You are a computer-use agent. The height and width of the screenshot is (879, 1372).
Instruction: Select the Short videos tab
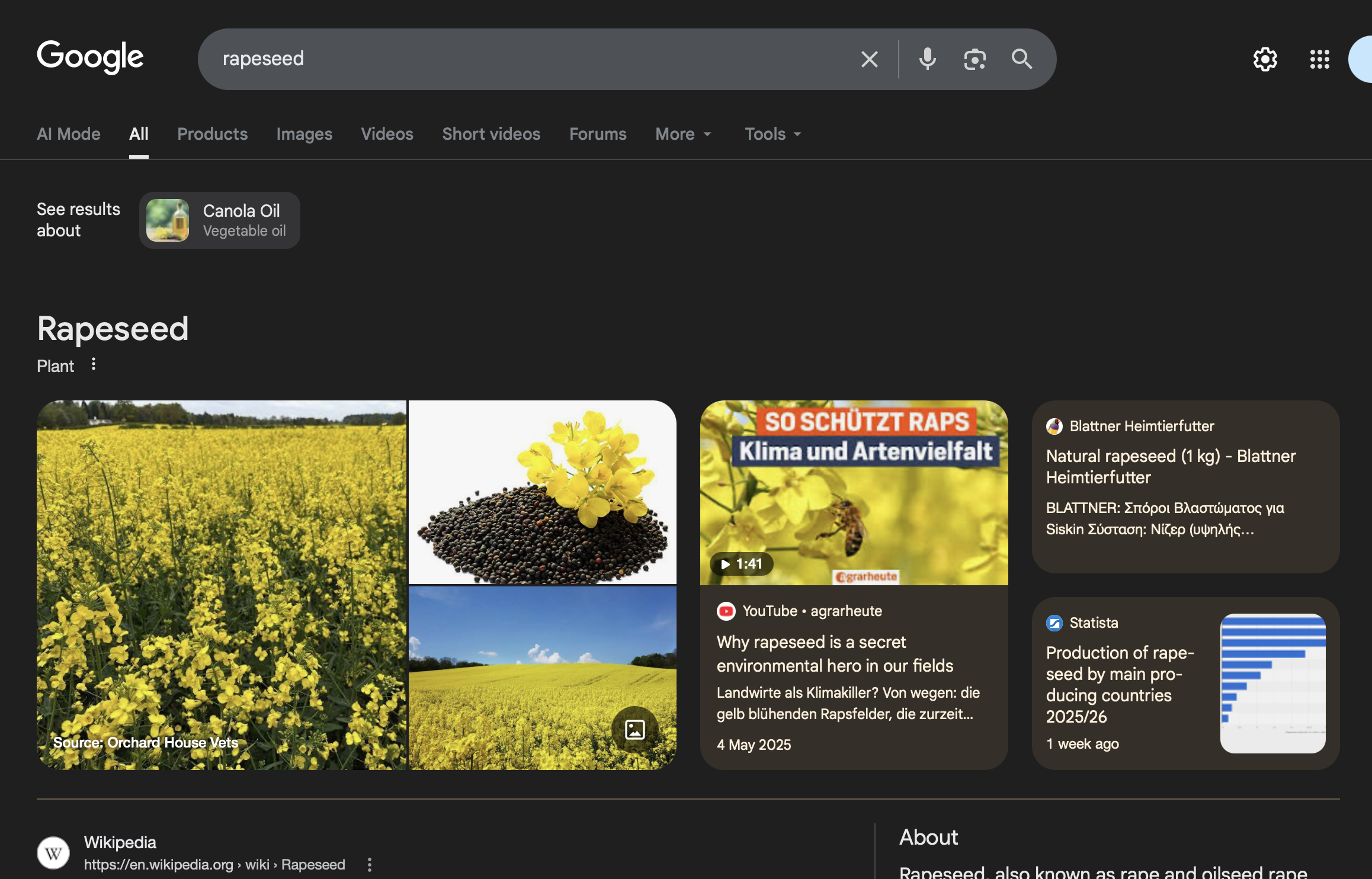(491, 134)
